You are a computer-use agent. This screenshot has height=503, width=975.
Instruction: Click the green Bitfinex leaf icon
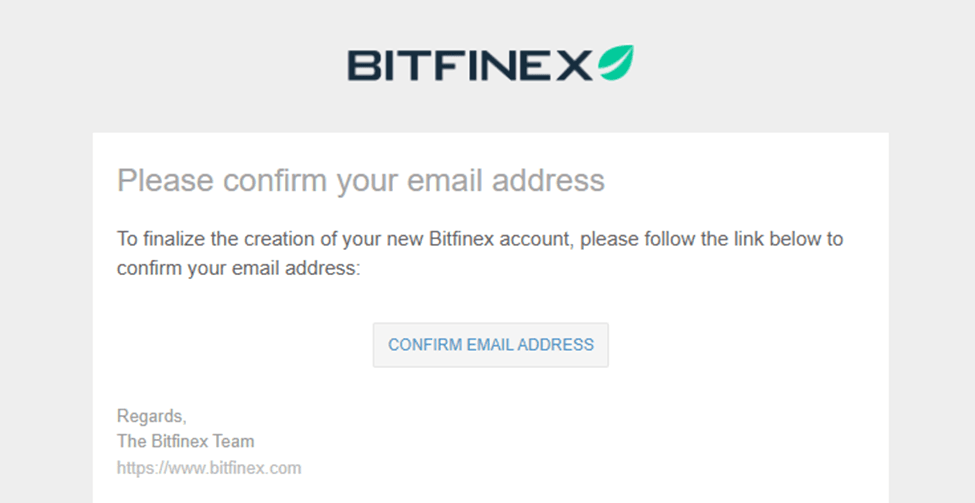pos(614,63)
